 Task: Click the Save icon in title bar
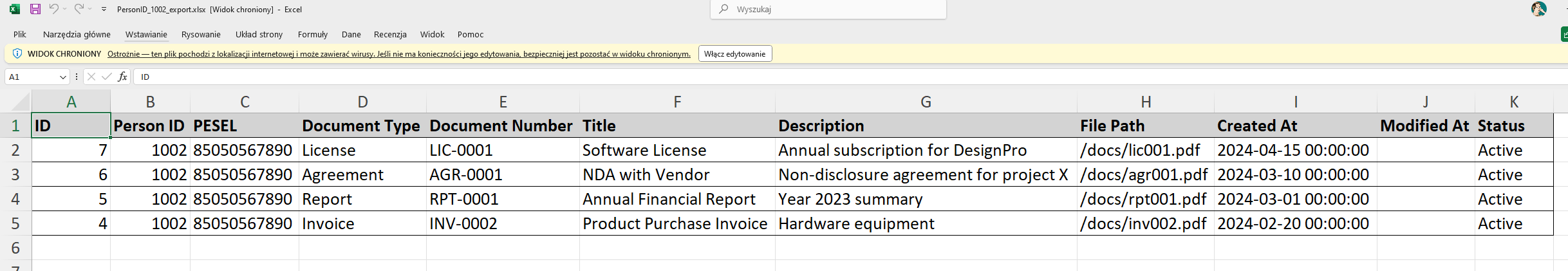click(35, 9)
